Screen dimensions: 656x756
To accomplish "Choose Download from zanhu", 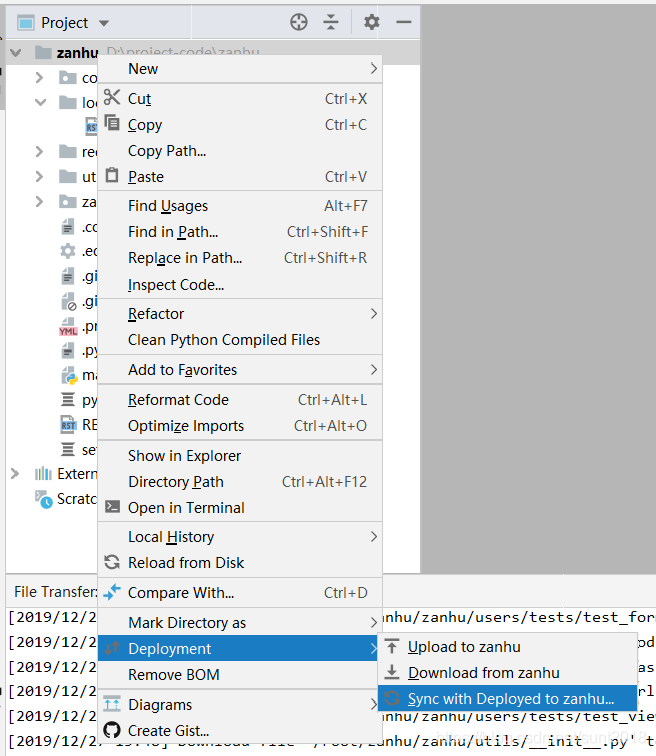I will [507, 673].
